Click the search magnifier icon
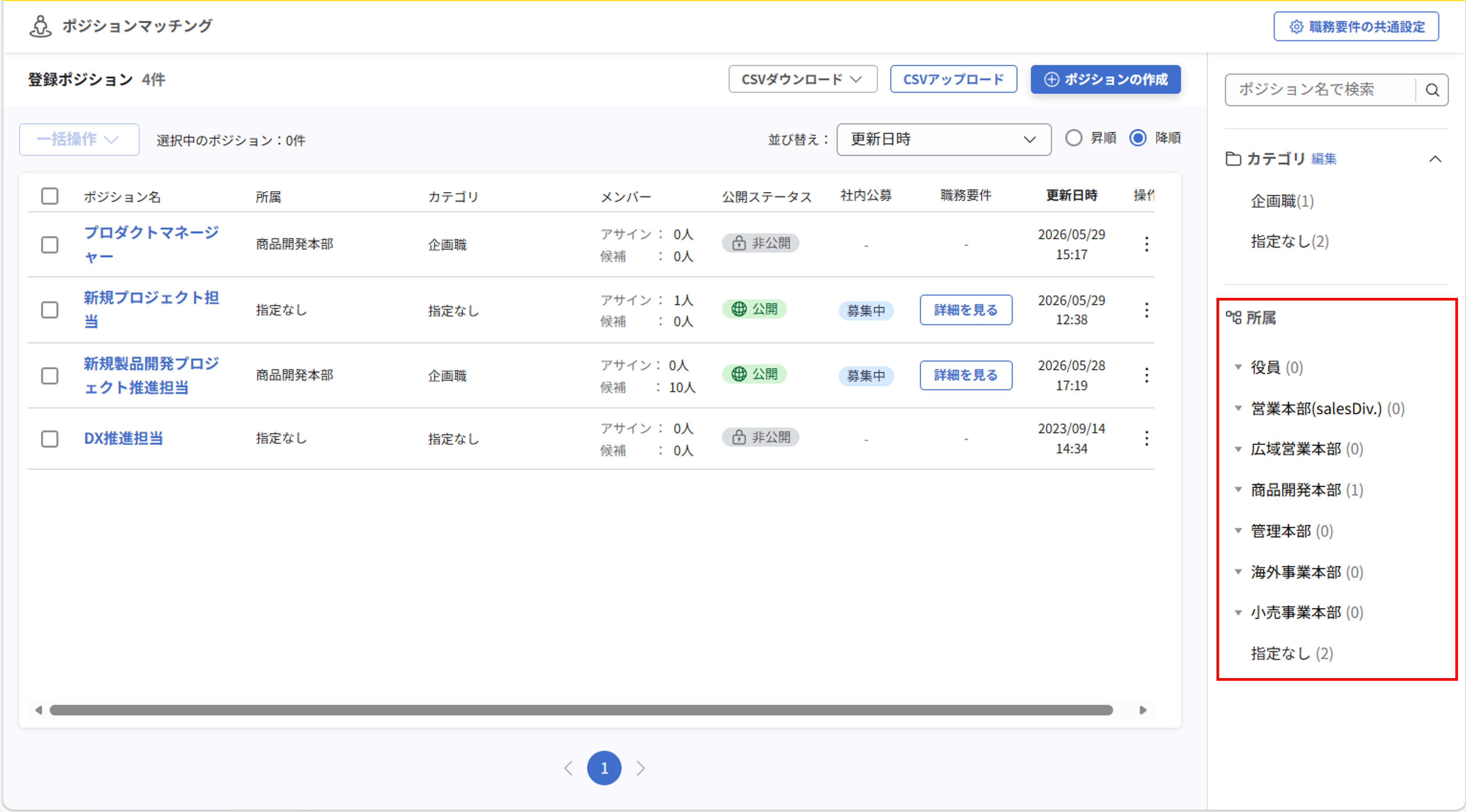This screenshot has width=1466, height=812. (1432, 90)
